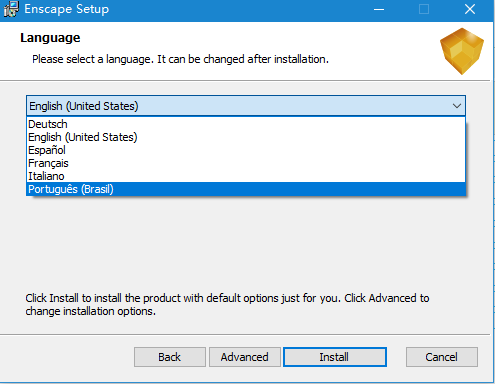Select Español language option
The image size is (495, 384).
pyautogui.click(x=246, y=150)
